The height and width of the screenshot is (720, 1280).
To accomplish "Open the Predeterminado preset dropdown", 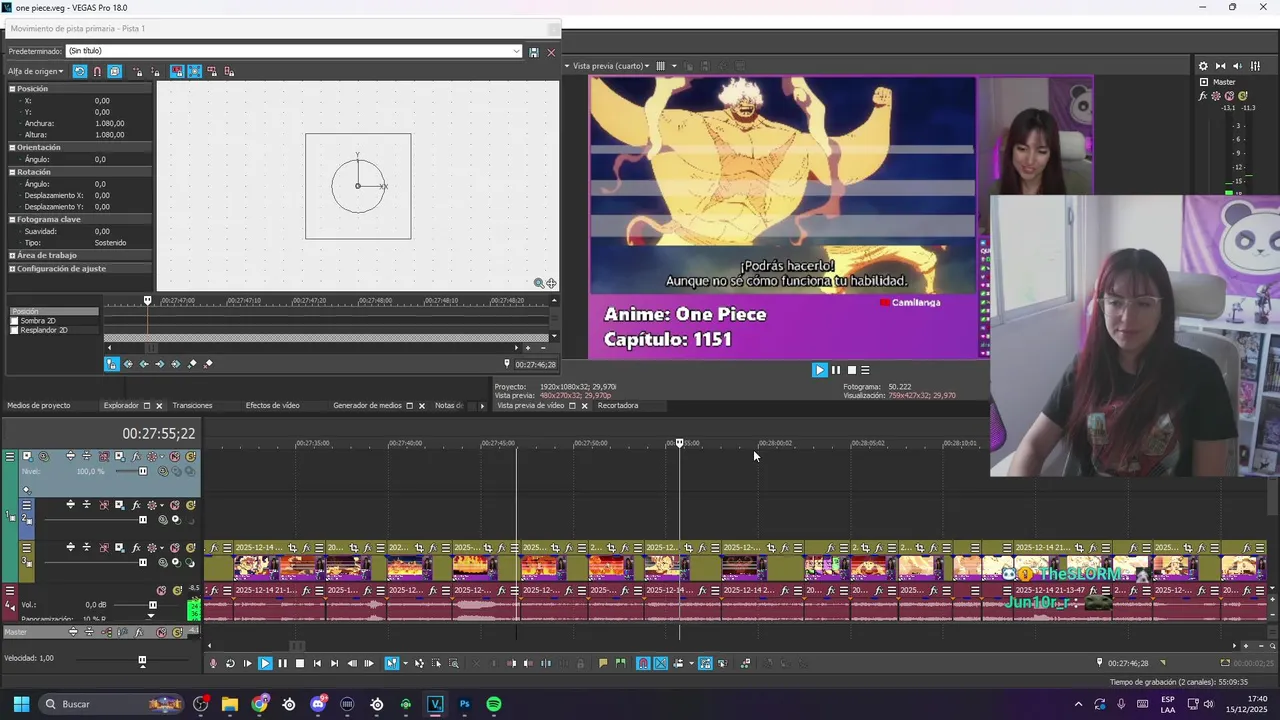I will [517, 52].
